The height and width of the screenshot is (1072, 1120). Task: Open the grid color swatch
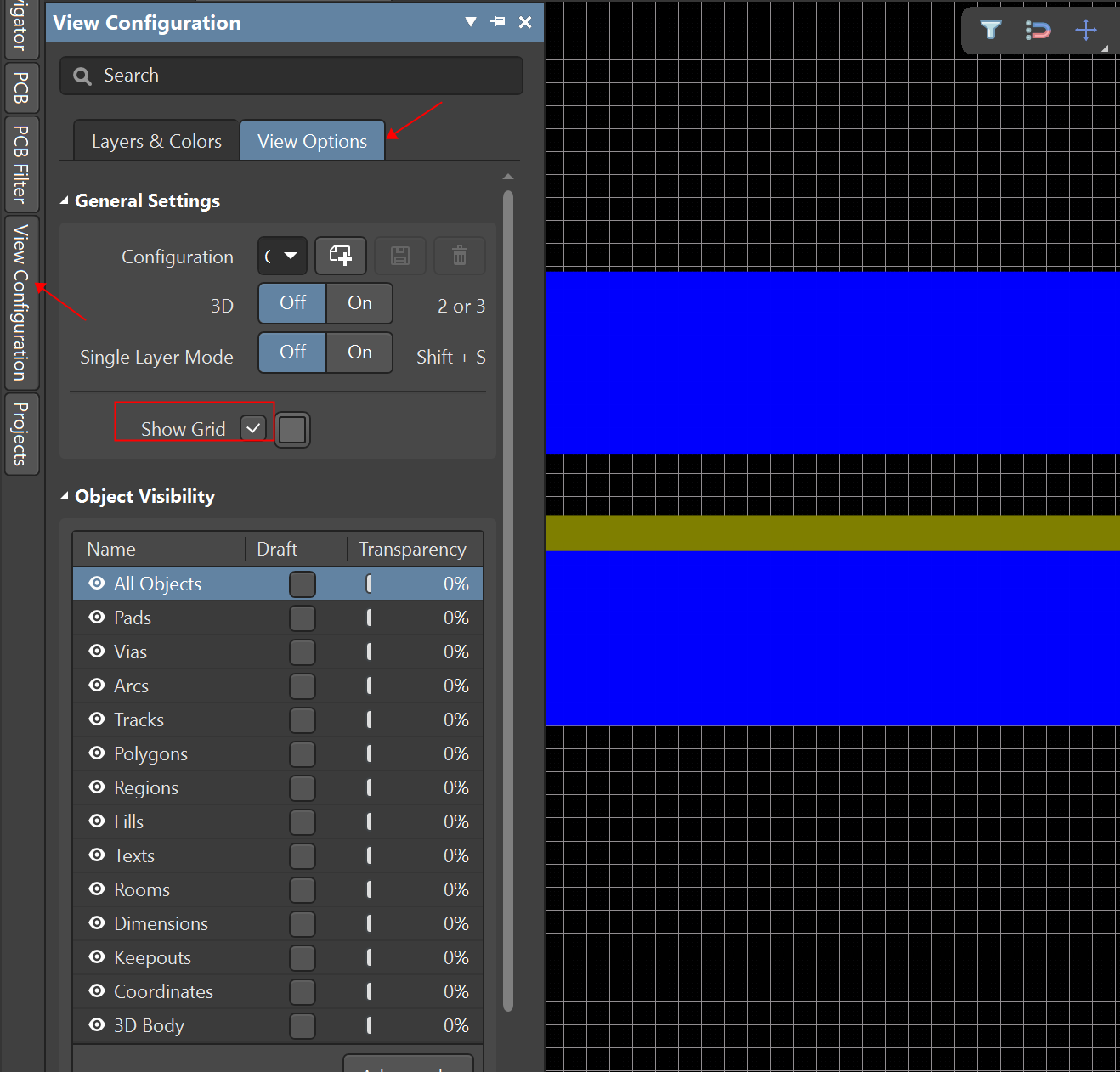(292, 429)
